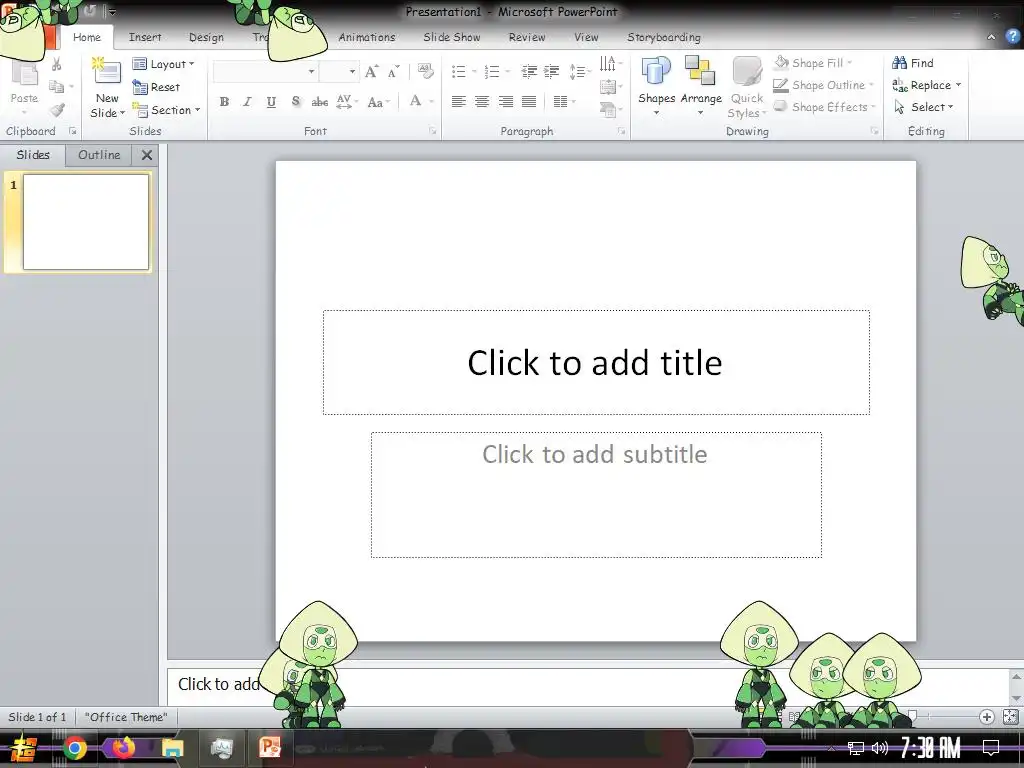Switch to the Storyboarding ribbon tab
Screen dimensions: 1024x768
pyautogui.click(x=664, y=37)
